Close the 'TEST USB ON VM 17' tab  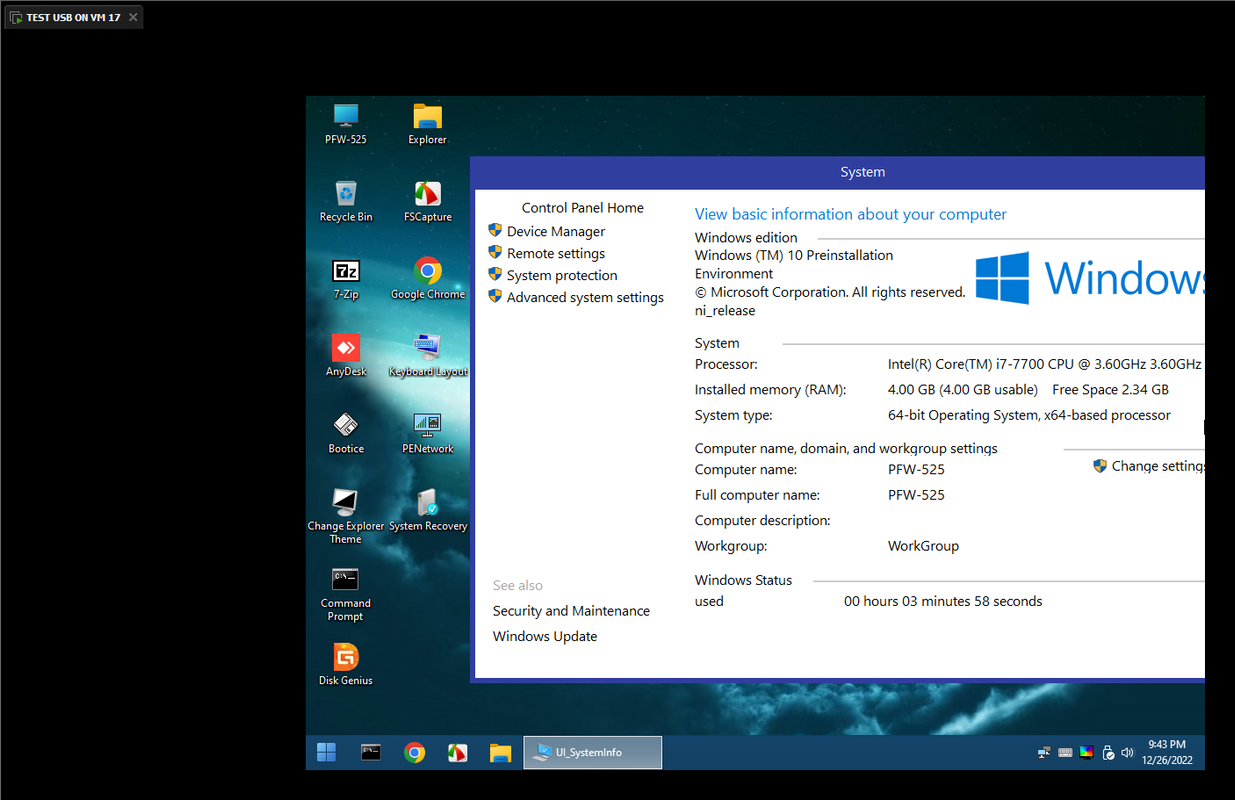pos(133,17)
